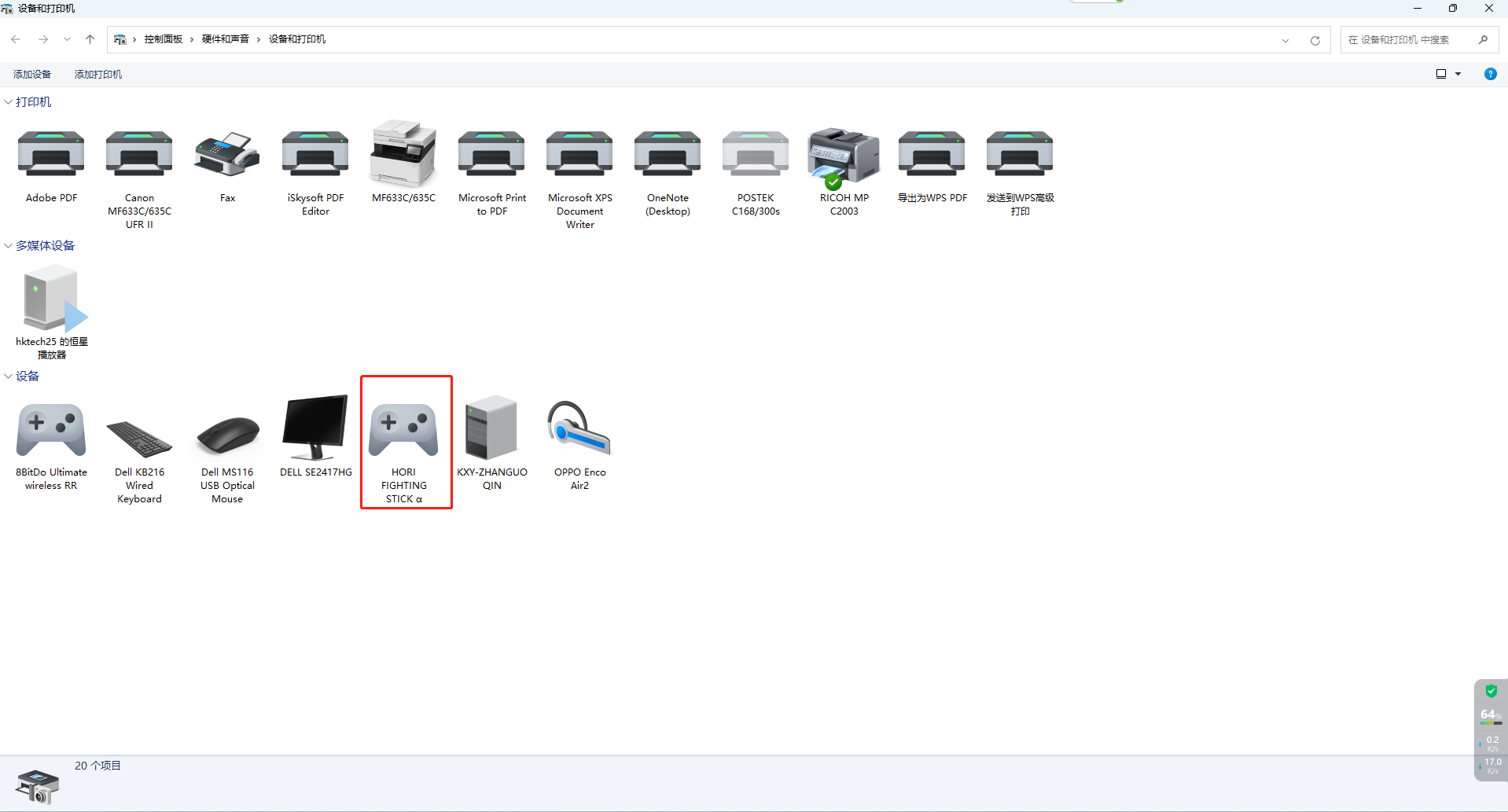Go up one level with up arrow
Viewport: 1508px width, 812px height.
pos(90,39)
